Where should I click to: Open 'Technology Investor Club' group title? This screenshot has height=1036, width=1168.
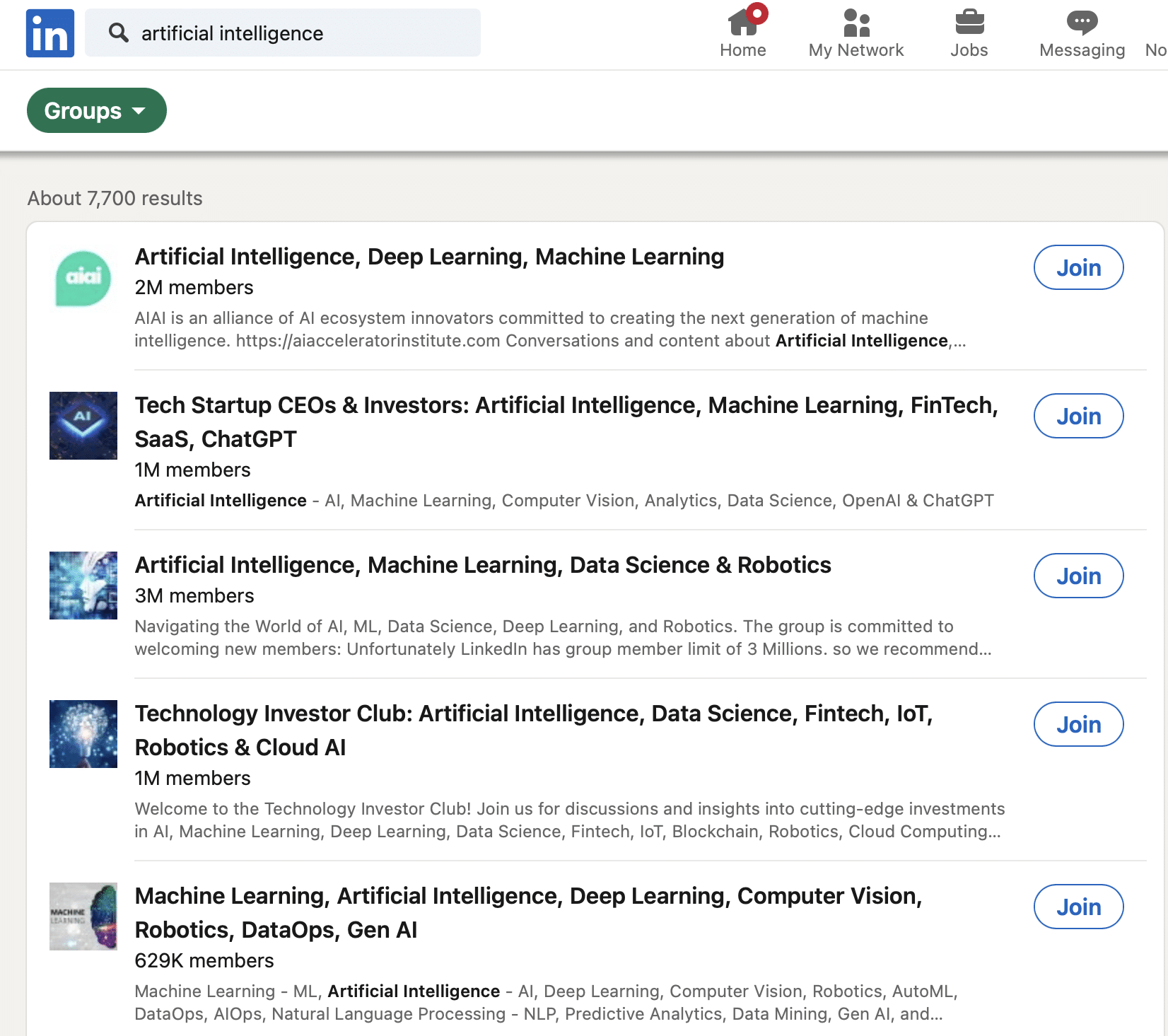(534, 731)
